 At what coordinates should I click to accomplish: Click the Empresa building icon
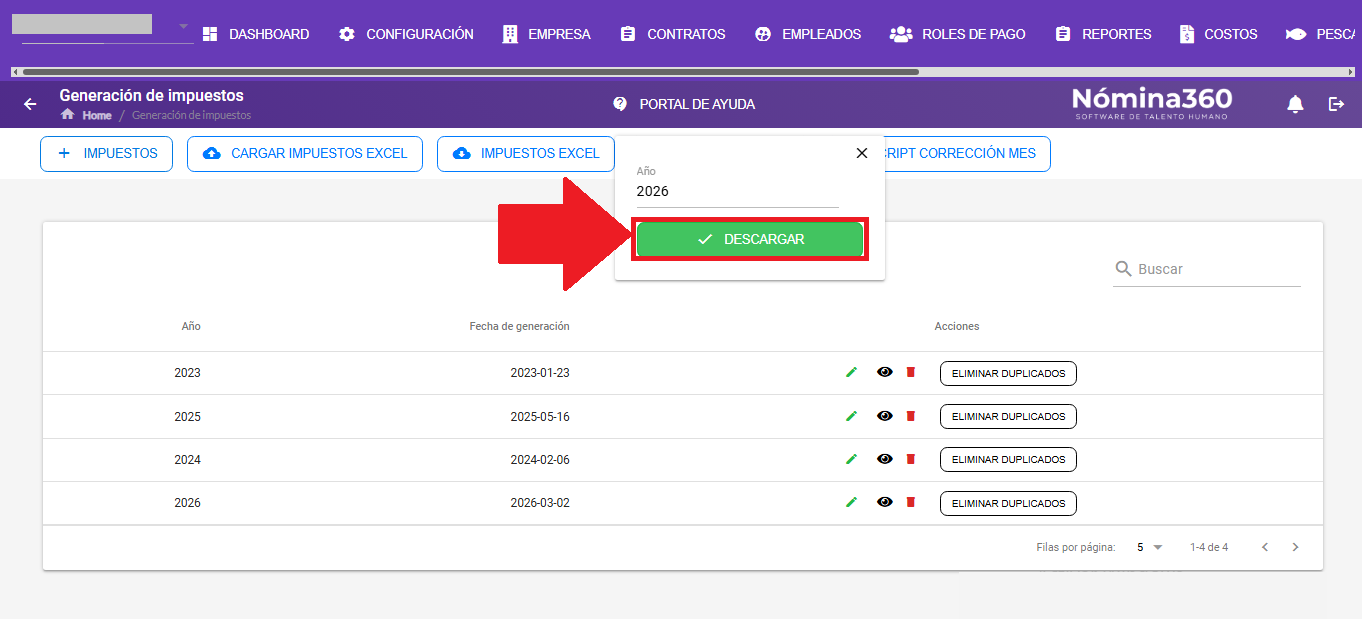510,34
